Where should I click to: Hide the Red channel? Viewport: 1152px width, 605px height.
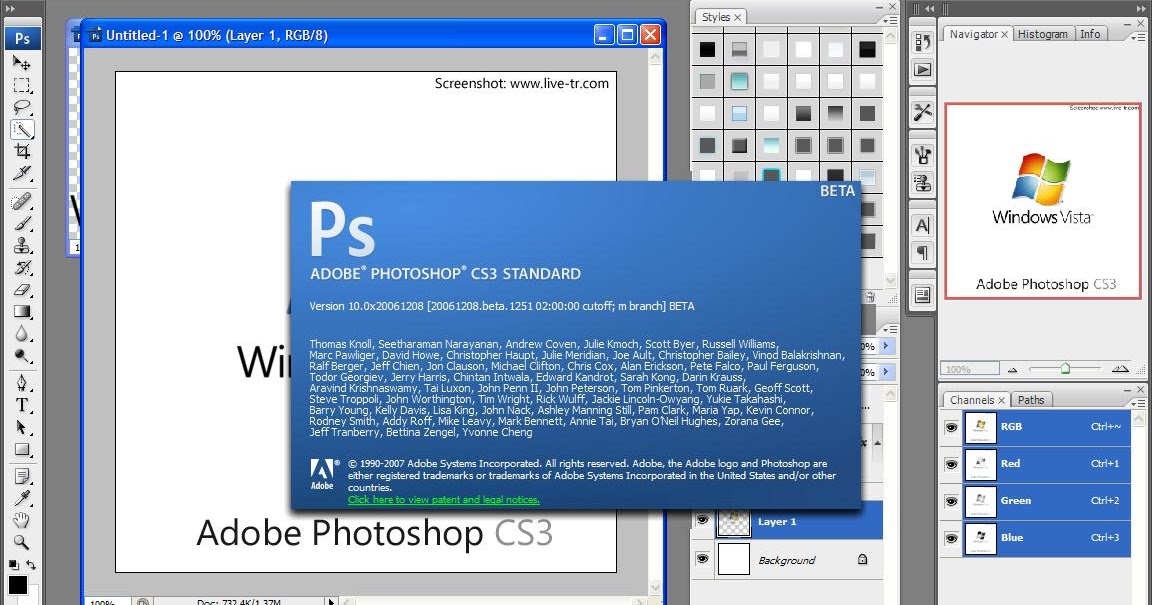pyautogui.click(x=951, y=464)
